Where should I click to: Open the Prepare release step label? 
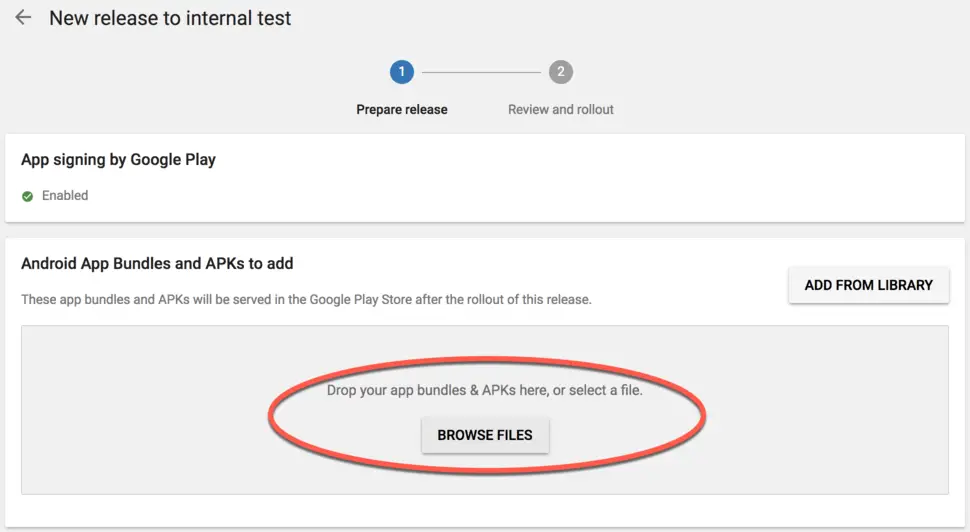[401, 109]
